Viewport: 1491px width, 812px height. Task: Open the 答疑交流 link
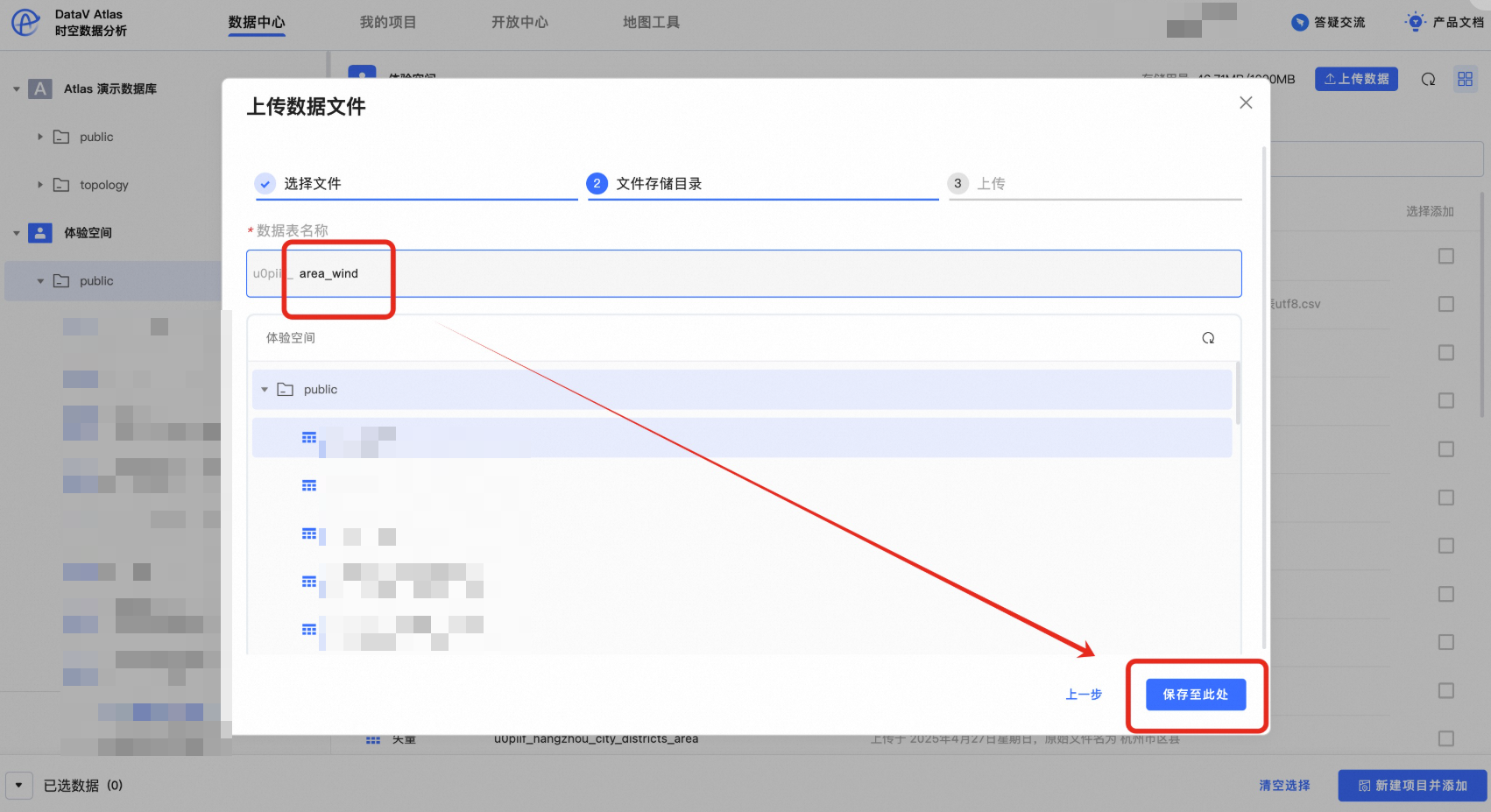pyautogui.click(x=1328, y=22)
